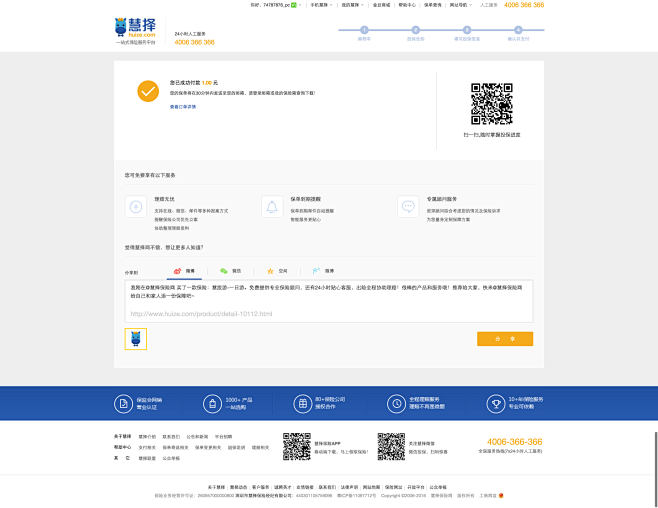The height and width of the screenshot is (508, 658).
Task: Select the Tencent Weibo share tab
Action: coord(322,271)
